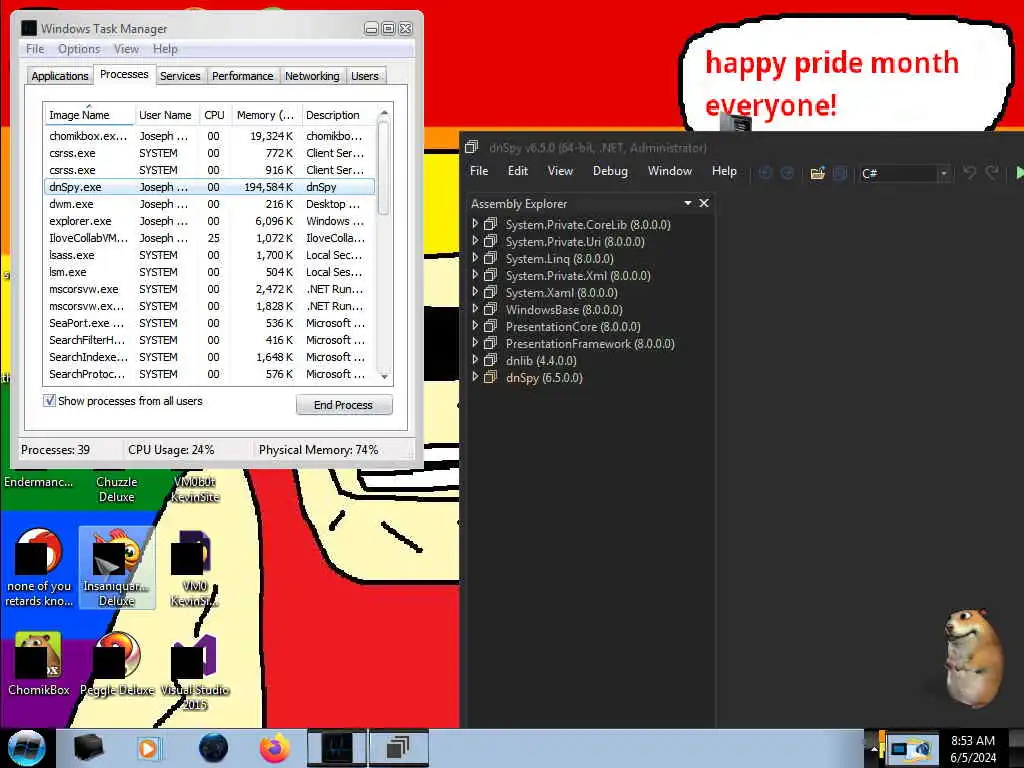Toggle Show processes from all users checkbox

click(50, 400)
